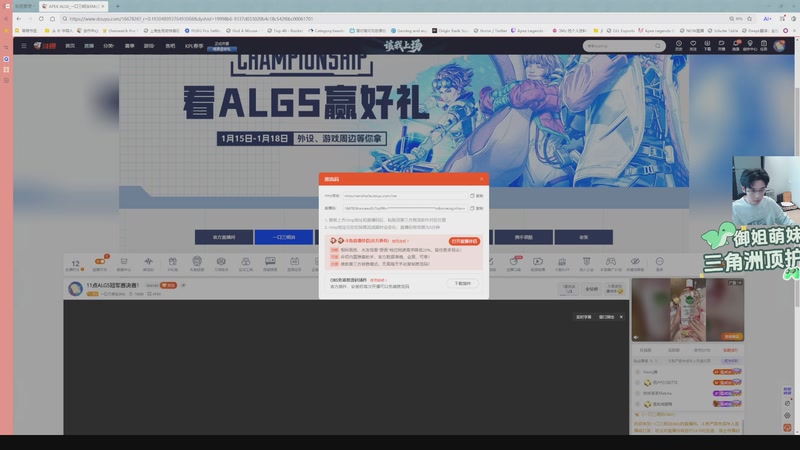Close the orange stream-code dialog
This screenshot has height=450, width=800.
coord(481,179)
